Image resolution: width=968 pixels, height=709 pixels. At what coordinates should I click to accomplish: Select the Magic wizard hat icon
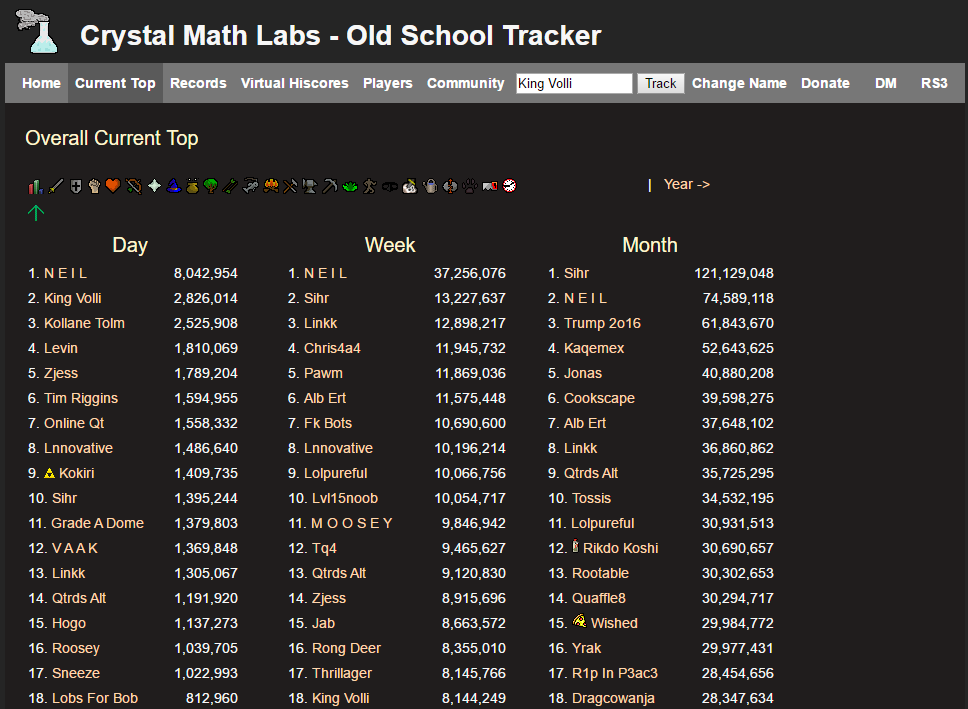click(174, 186)
